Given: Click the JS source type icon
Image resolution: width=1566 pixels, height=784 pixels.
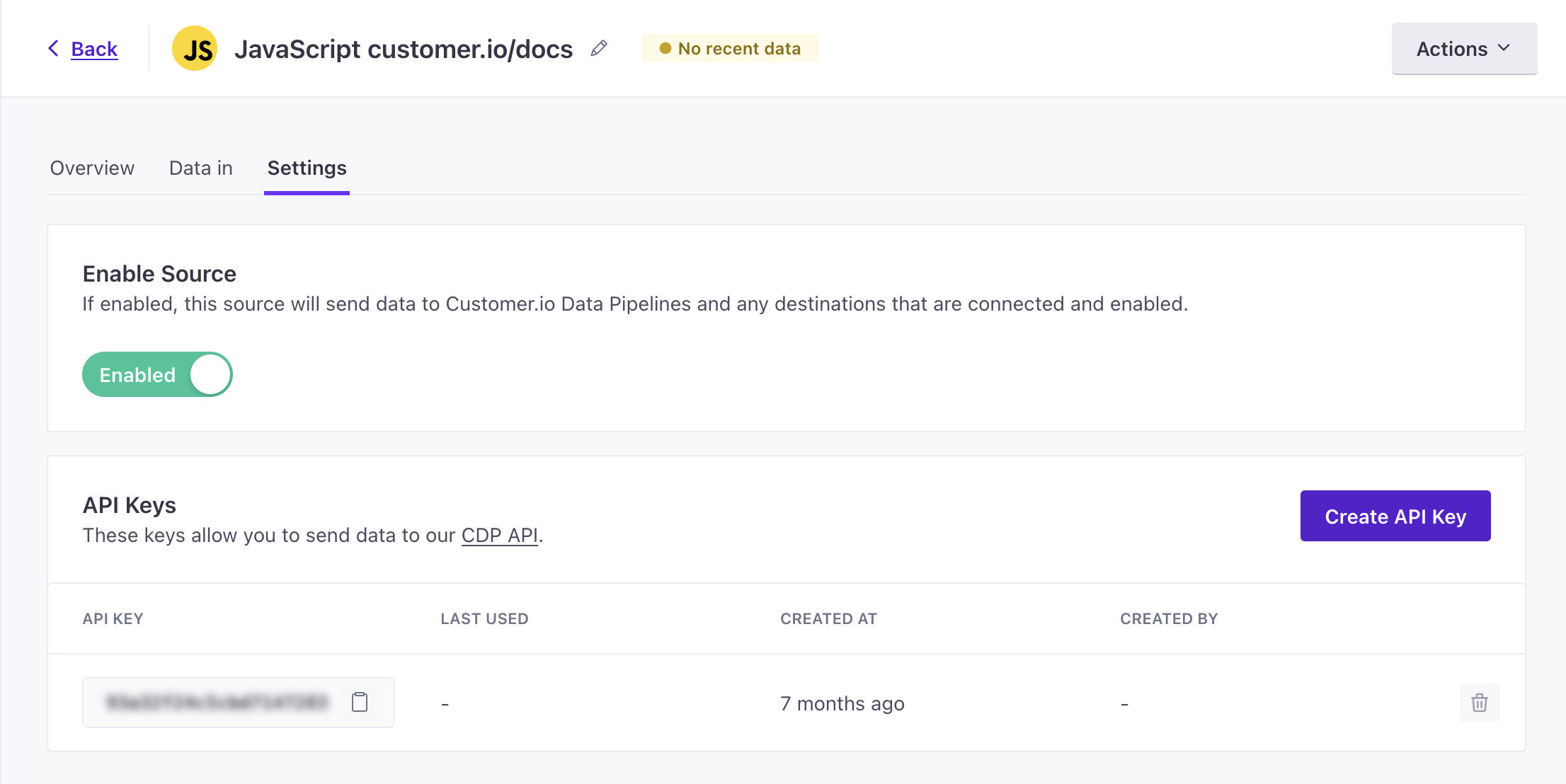Looking at the screenshot, I should (197, 47).
